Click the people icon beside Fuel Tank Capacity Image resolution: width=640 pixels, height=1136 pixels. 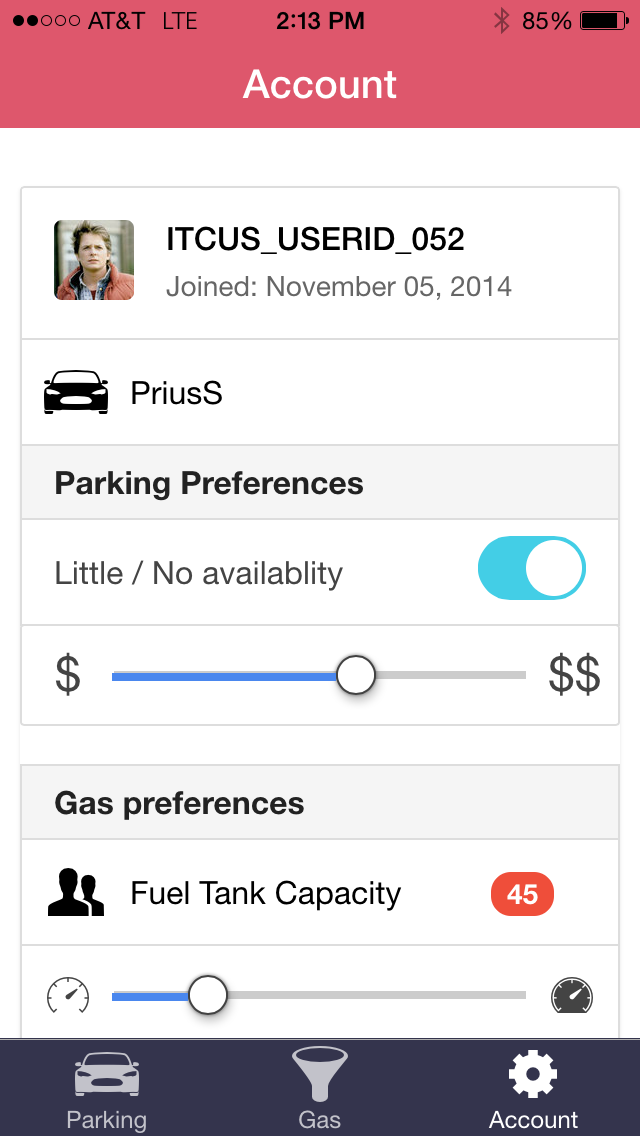(76, 893)
